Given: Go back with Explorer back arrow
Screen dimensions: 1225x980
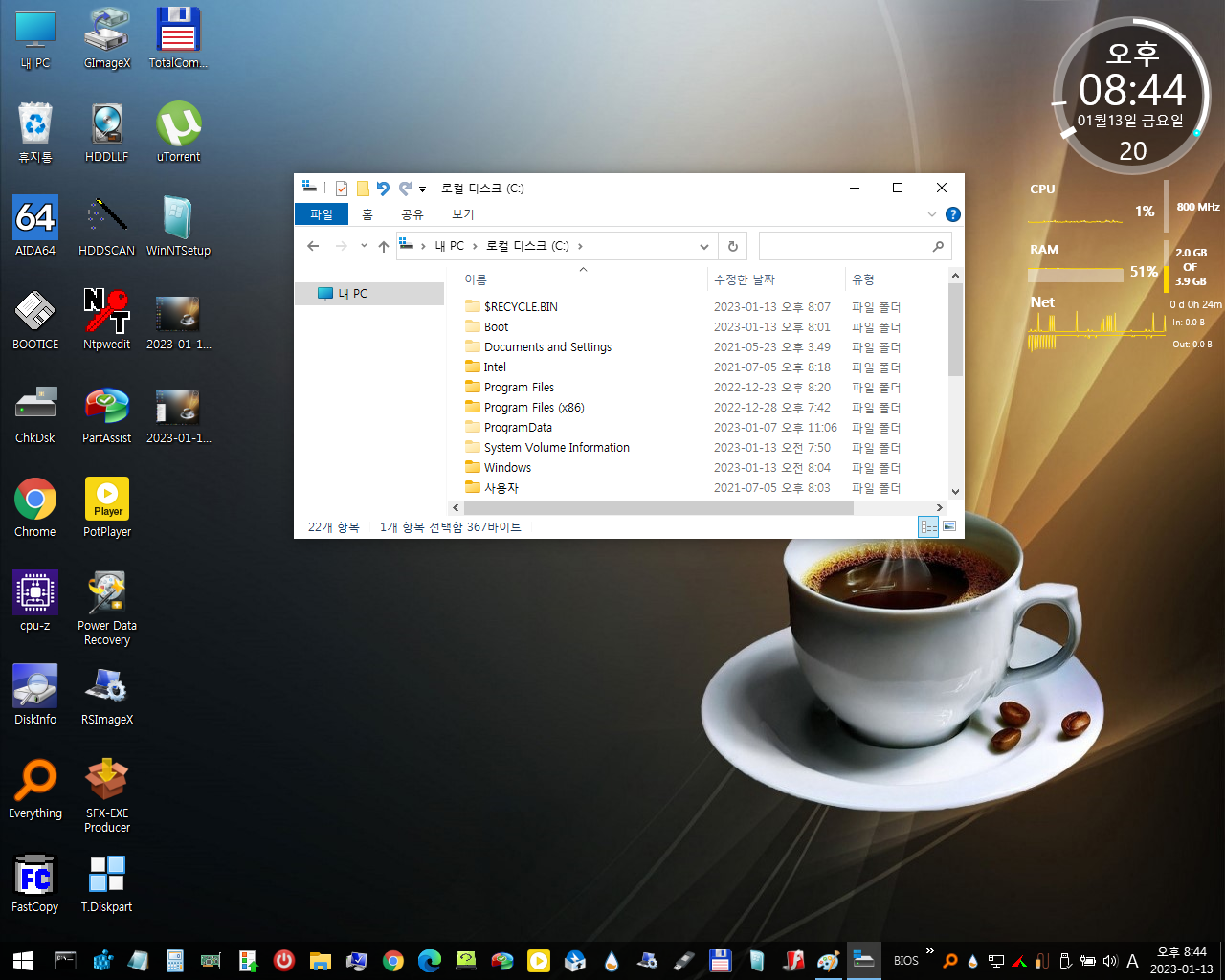Looking at the screenshot, I should point(313,246).
